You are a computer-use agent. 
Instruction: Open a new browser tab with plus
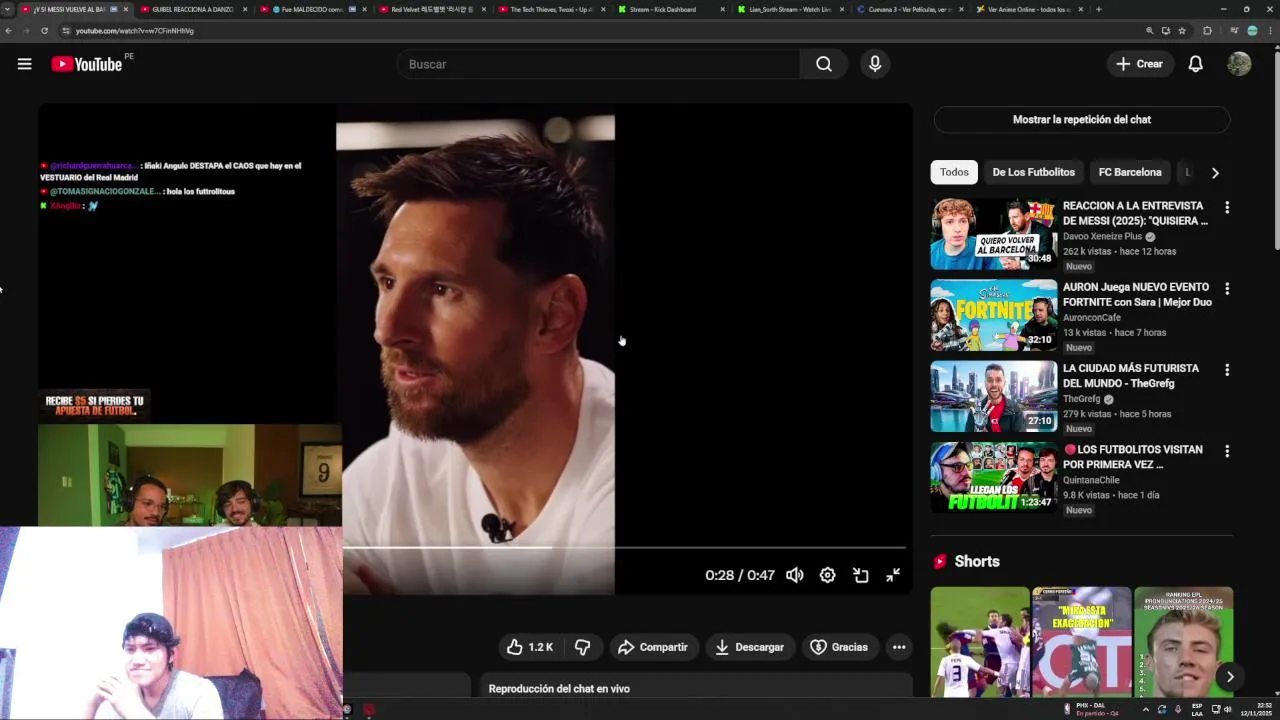coord(1099,9)
